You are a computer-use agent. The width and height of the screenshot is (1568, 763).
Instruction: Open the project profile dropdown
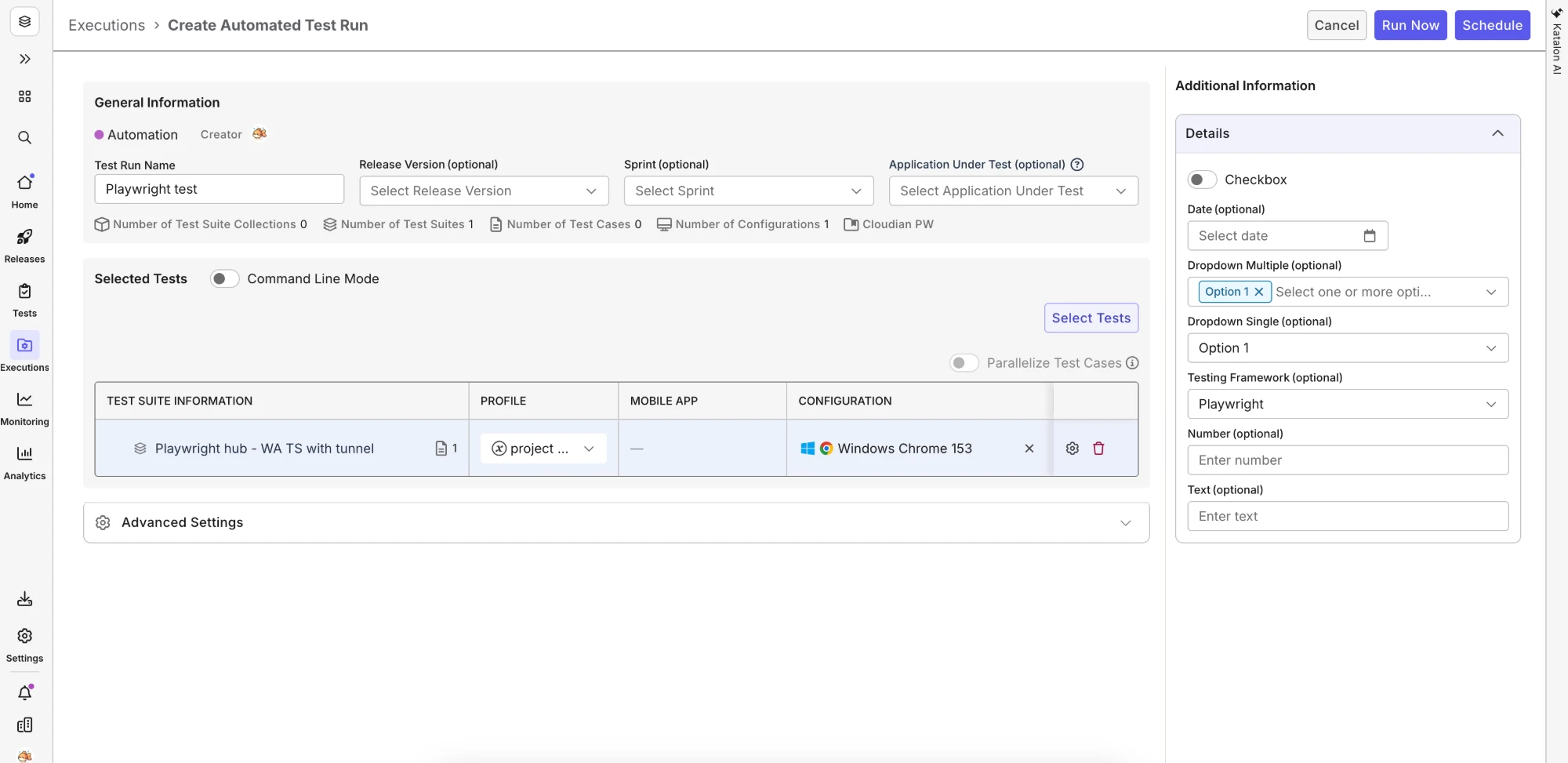click(543, 449)
